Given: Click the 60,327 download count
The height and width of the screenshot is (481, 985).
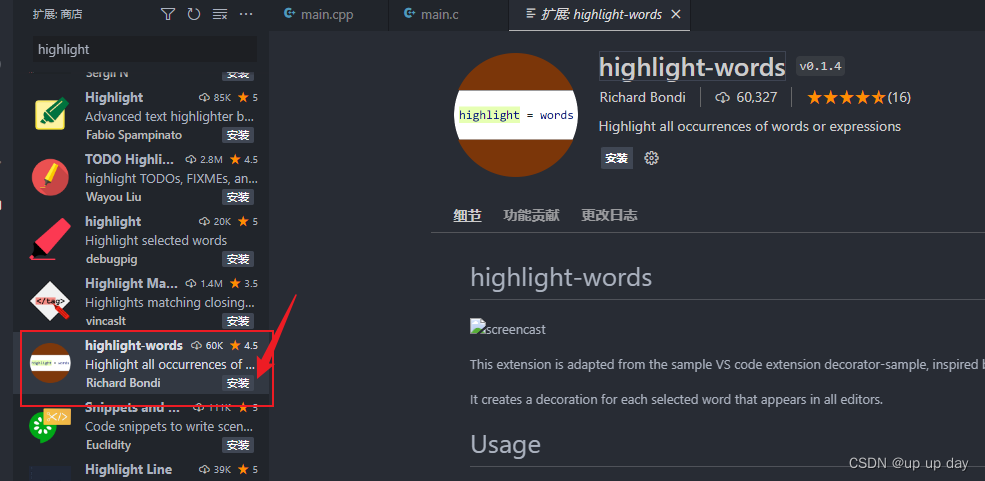Looking at the screenshot, I should [747, 97].
